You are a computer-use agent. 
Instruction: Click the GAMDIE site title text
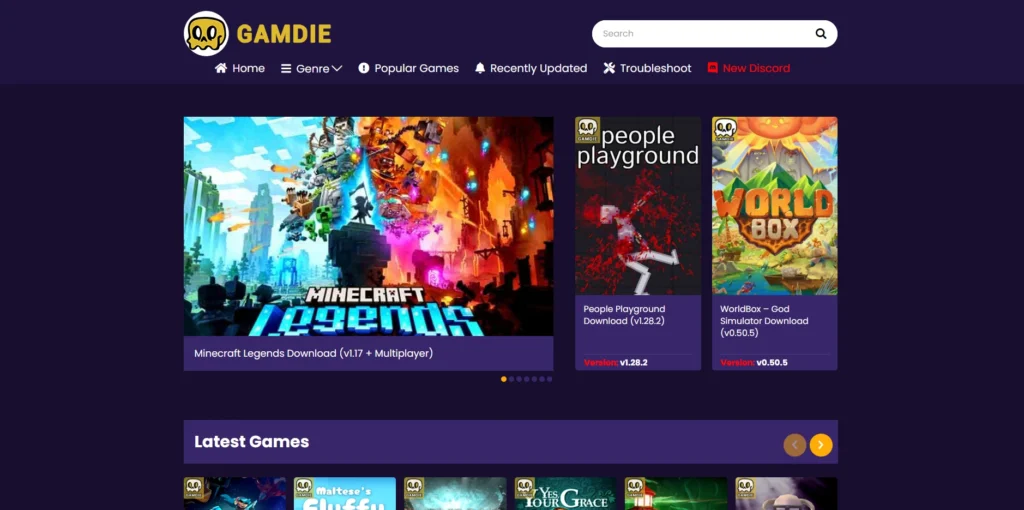(284, 34)
